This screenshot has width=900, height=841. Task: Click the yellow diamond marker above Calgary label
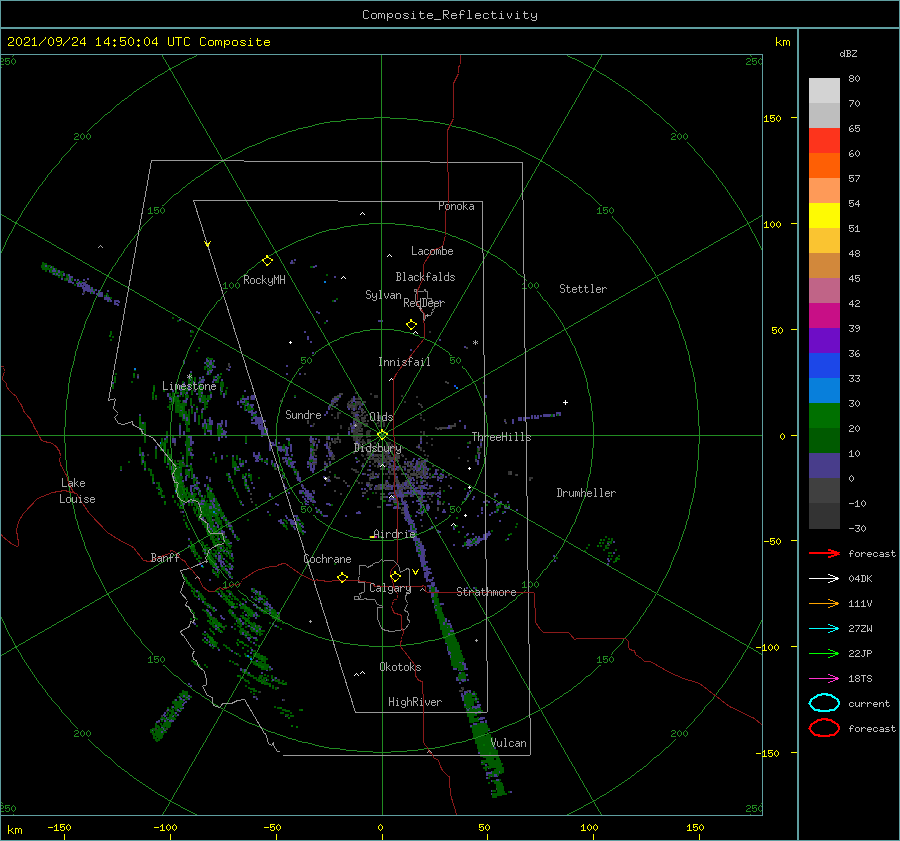[395, 576]
